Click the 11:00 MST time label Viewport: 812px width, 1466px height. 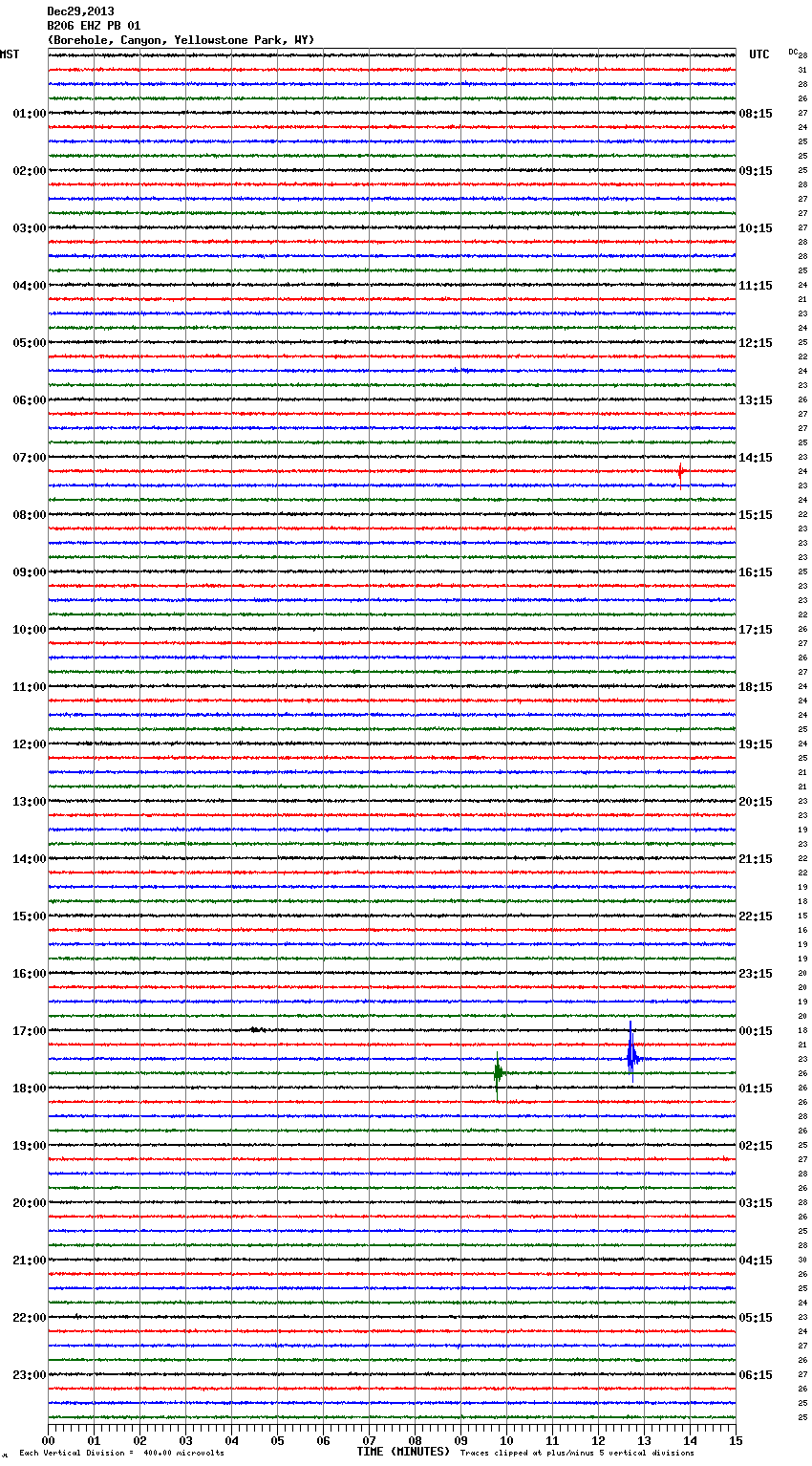[x=29, y=687]
